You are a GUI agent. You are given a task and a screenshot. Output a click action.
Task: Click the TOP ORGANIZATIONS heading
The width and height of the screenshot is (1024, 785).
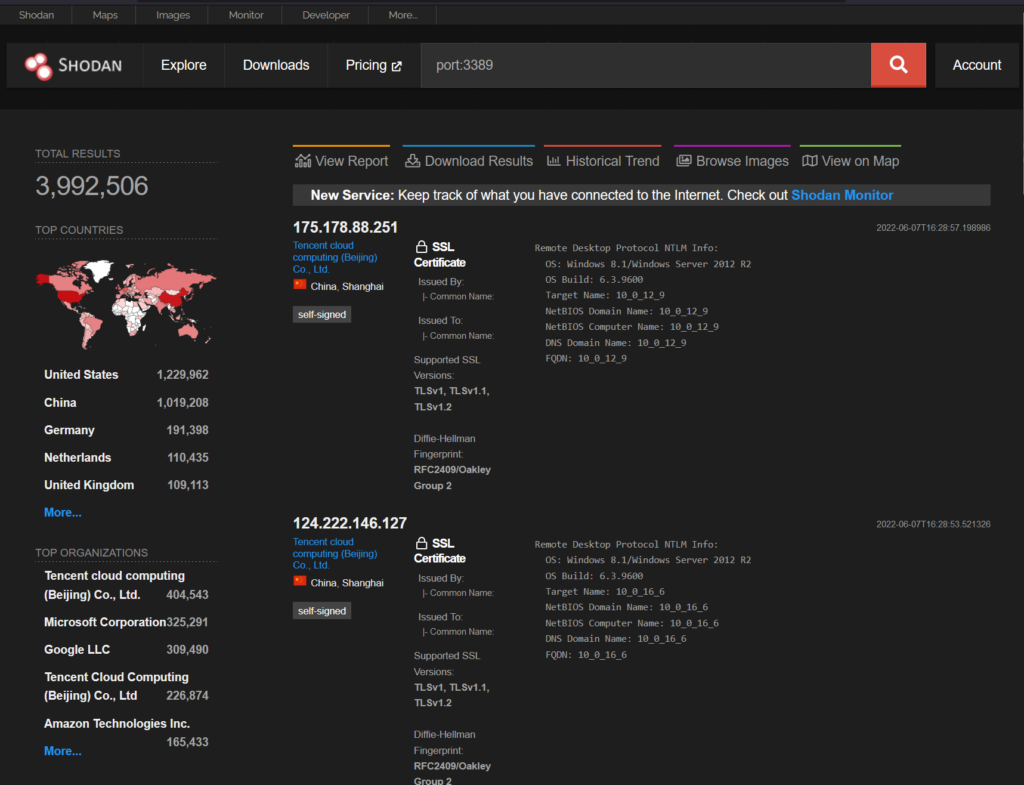pos(91,553)
